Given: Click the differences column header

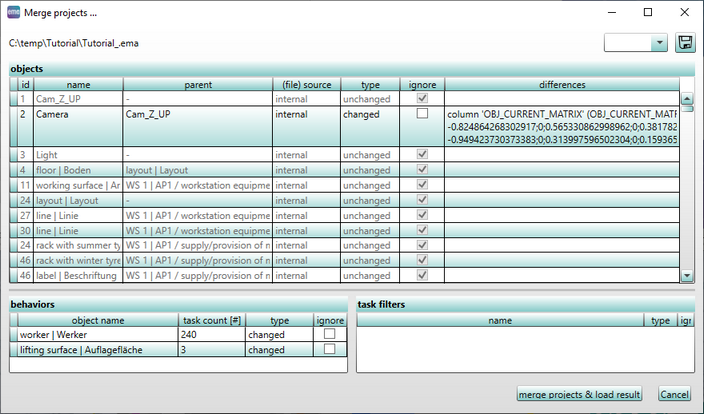Looking at the screenshot, I should (561, 85).
